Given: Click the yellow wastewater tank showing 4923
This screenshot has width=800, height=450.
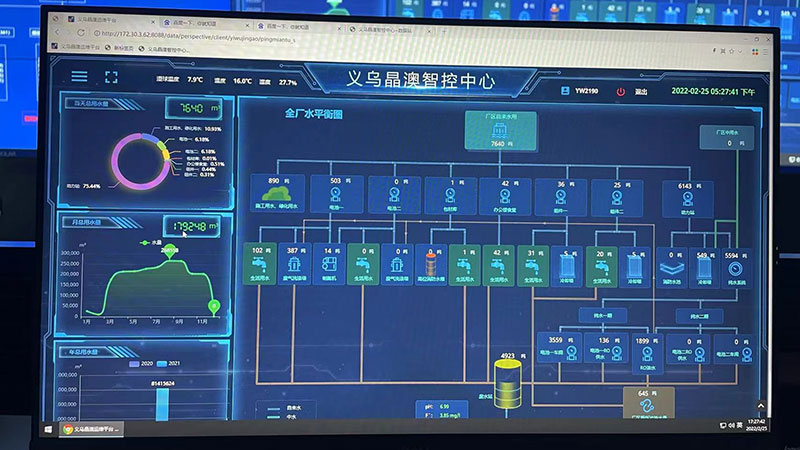Looking at the screenshot, I should coord(509,384).
